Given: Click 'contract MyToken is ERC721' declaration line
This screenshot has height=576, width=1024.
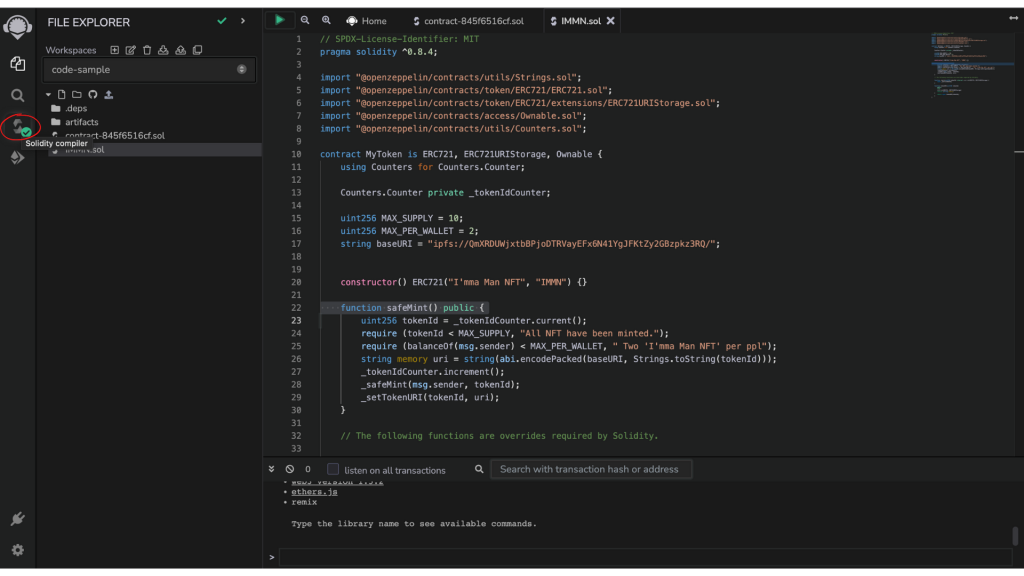Looking at the screenshot, I should click(461, 154).
